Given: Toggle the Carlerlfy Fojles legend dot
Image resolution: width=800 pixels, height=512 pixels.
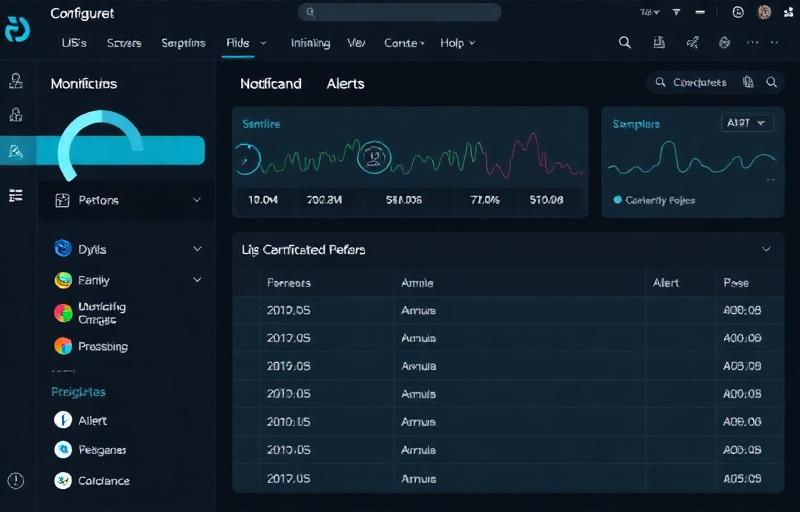Looking at the screenshot, I should [617, 200].
